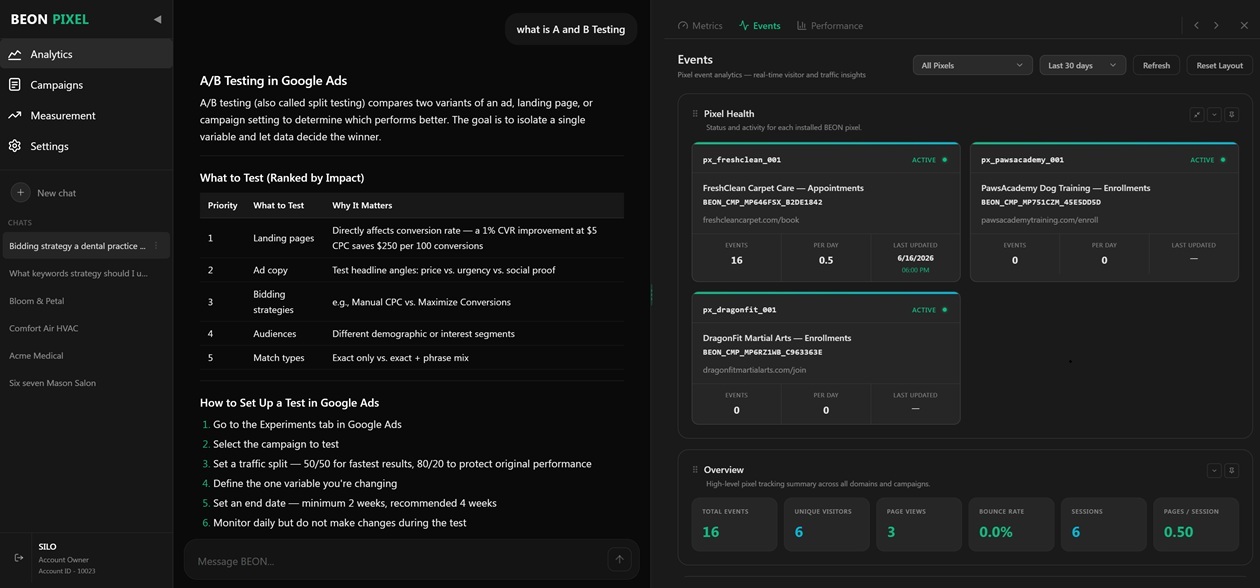1260x588 pixels.
Task: Open the Last 30 days dropdown
Action: (x=1083, y=65)
